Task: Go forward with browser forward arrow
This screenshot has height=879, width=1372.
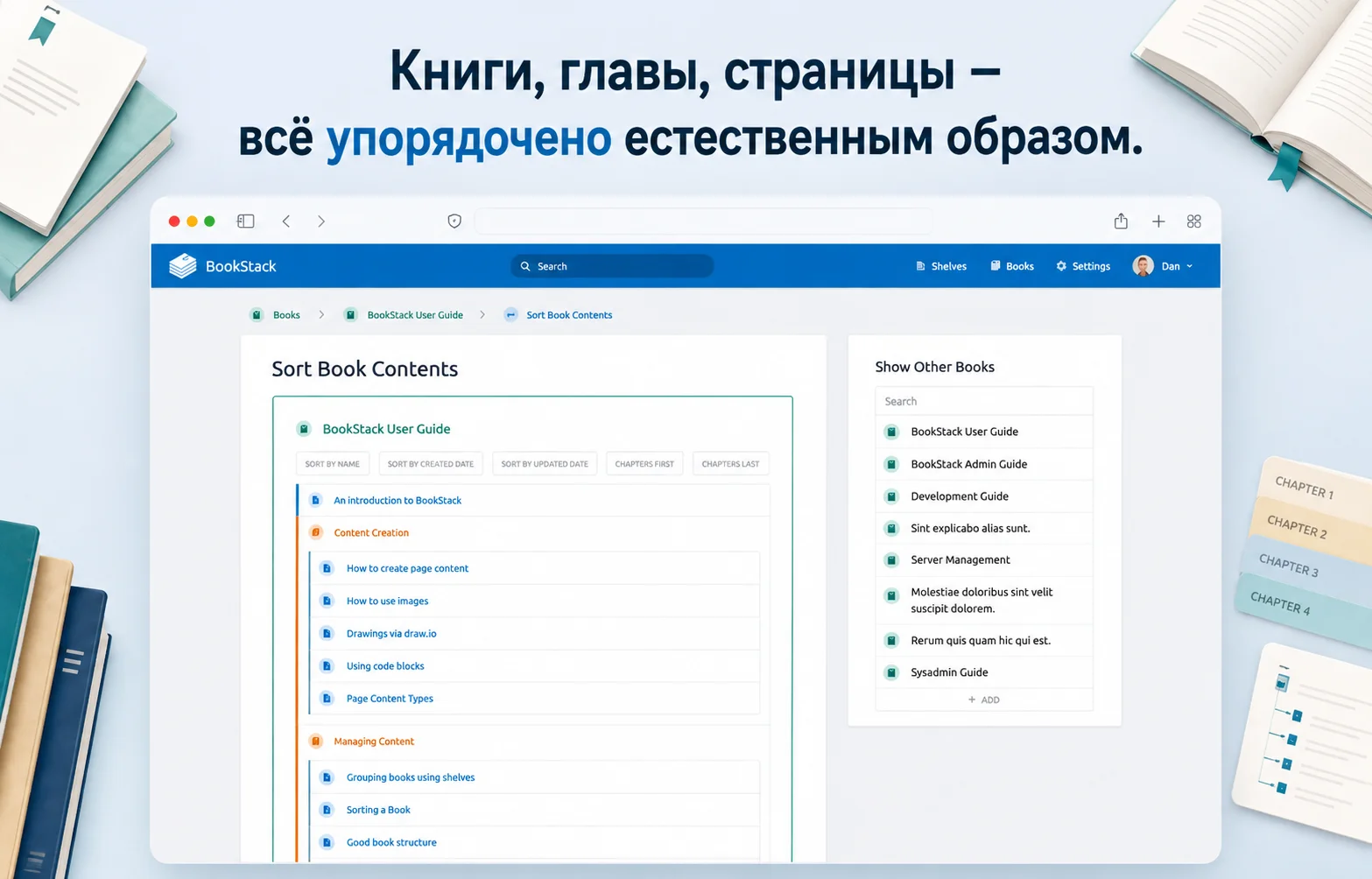Action: [321, 222]
